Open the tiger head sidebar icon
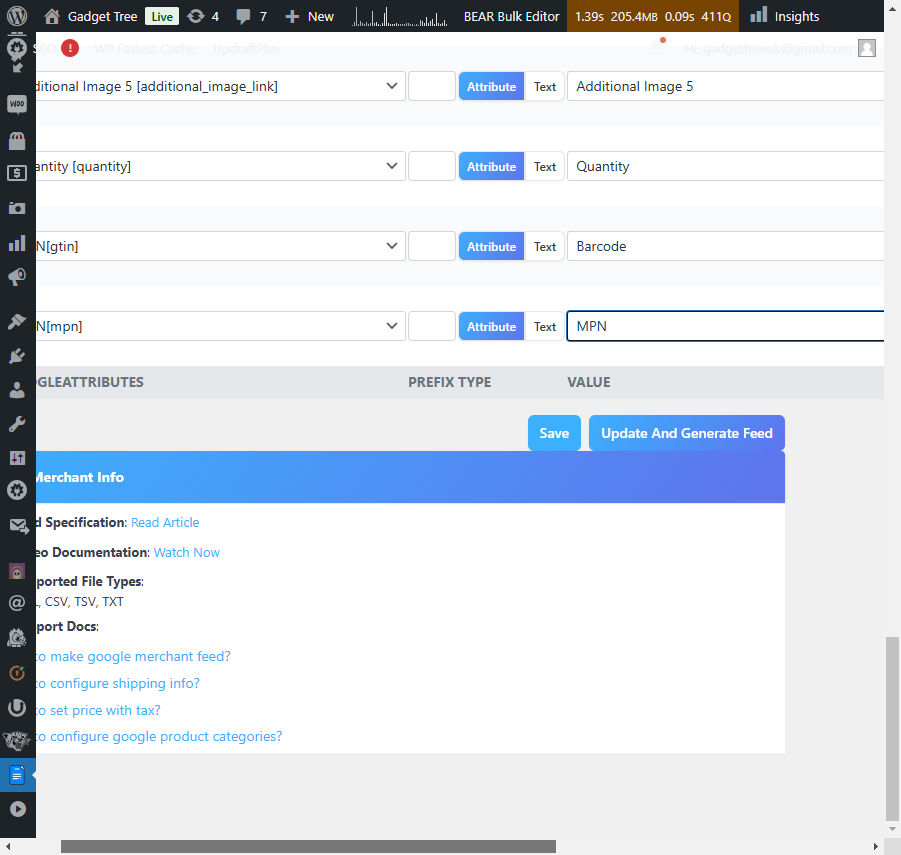The width and height of the screenshot is (901, 855). [x=16, y=741]
